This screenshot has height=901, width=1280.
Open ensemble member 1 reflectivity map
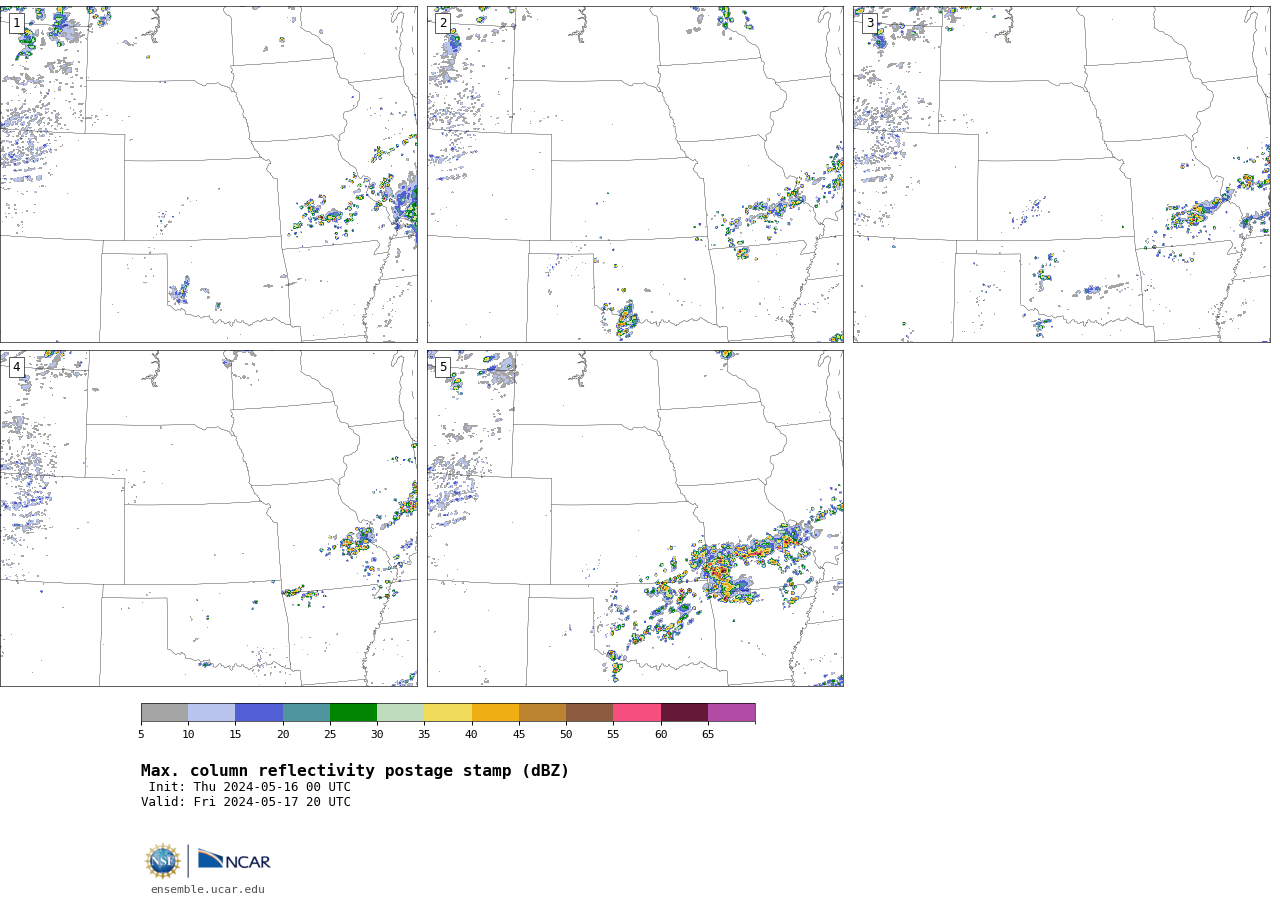click(x=208, y=174)
